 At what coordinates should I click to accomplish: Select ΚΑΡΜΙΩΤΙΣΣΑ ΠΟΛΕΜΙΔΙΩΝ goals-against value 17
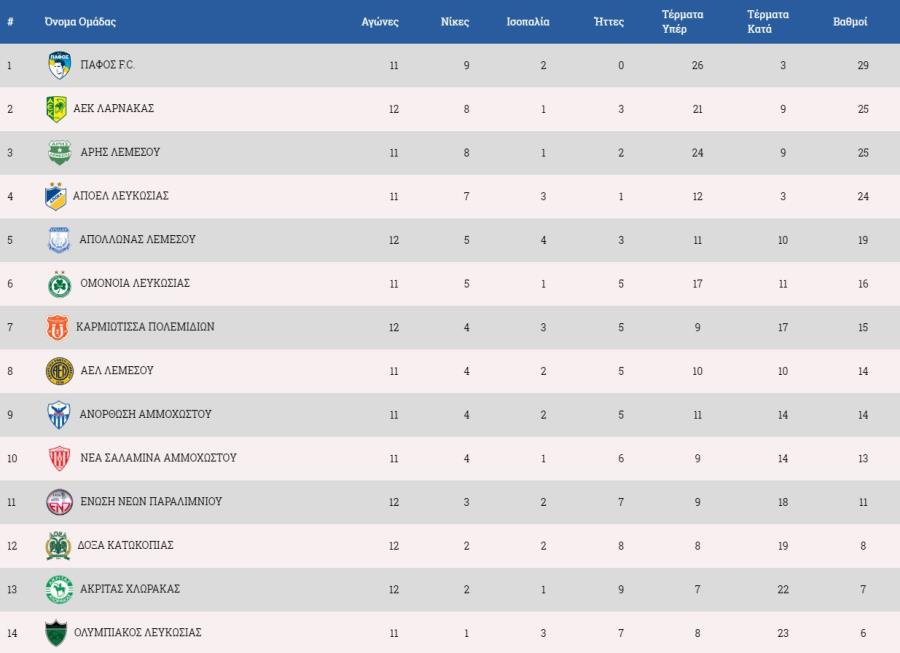pyautogui.click(x=783, y=328)
